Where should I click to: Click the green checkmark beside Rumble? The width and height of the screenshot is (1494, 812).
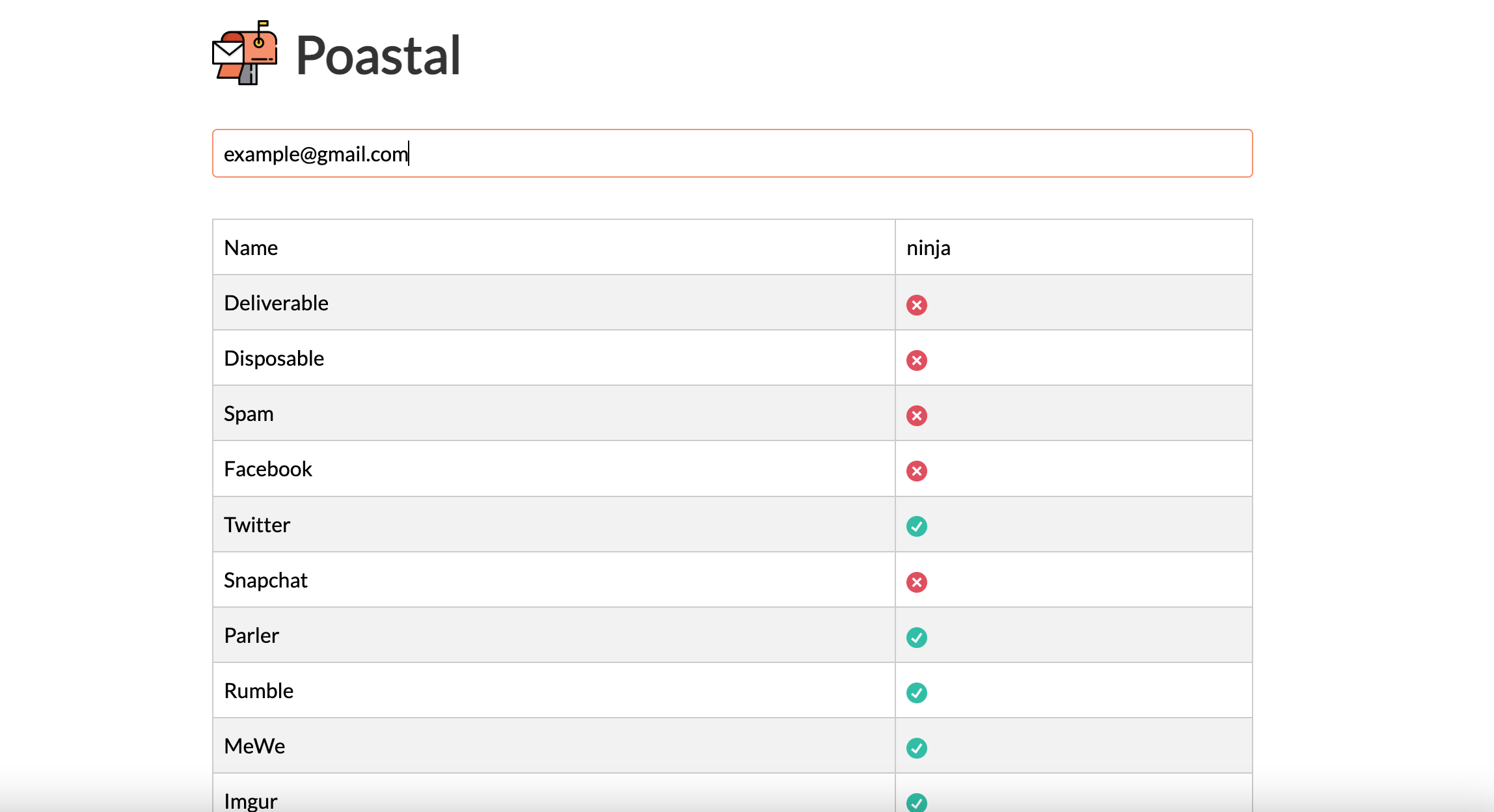click(x=917, y=692)
